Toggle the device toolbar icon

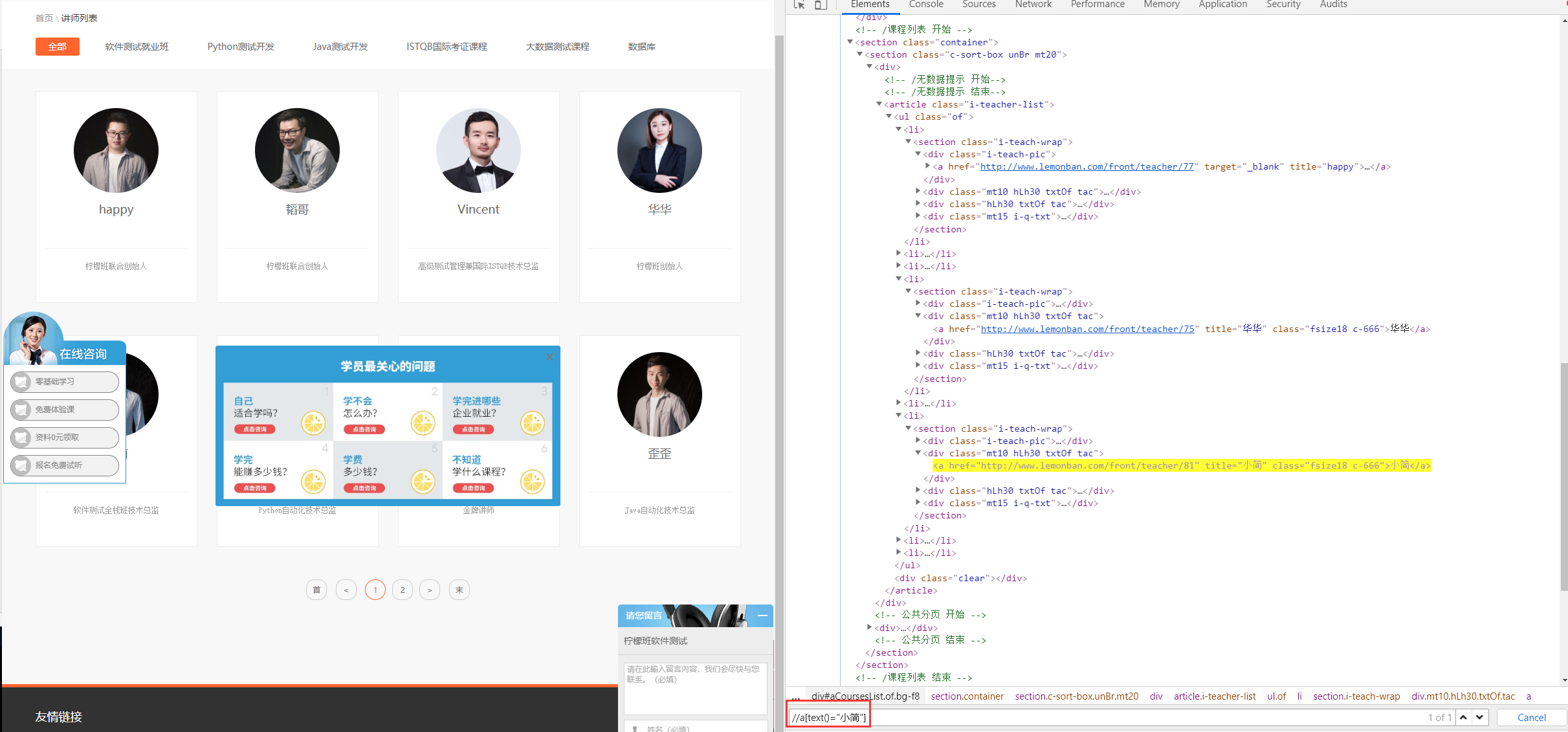click(821, 5)
